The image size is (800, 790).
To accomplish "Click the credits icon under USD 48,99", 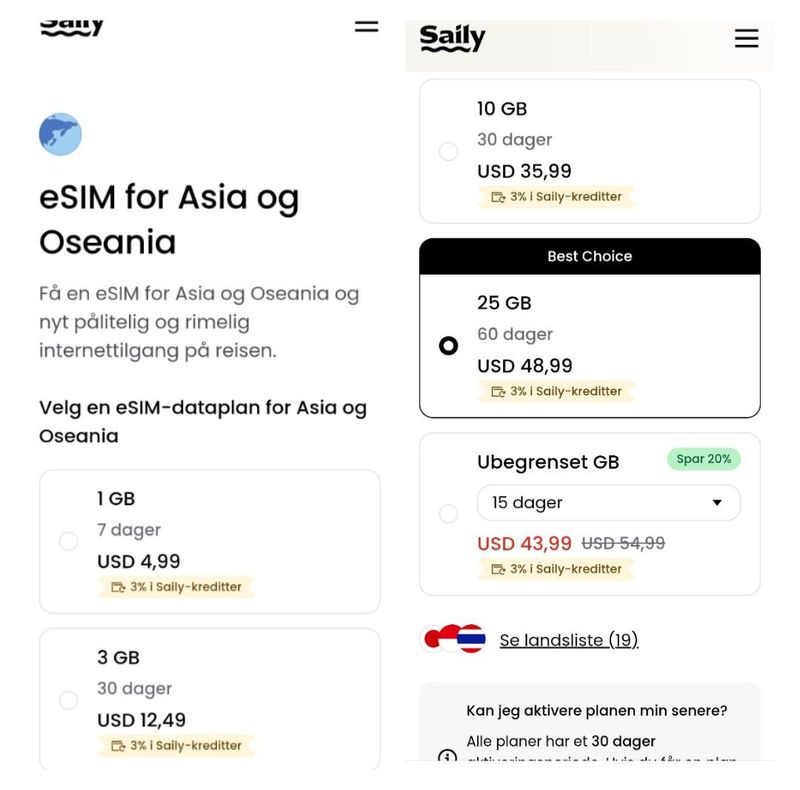I will coord(498,391).
